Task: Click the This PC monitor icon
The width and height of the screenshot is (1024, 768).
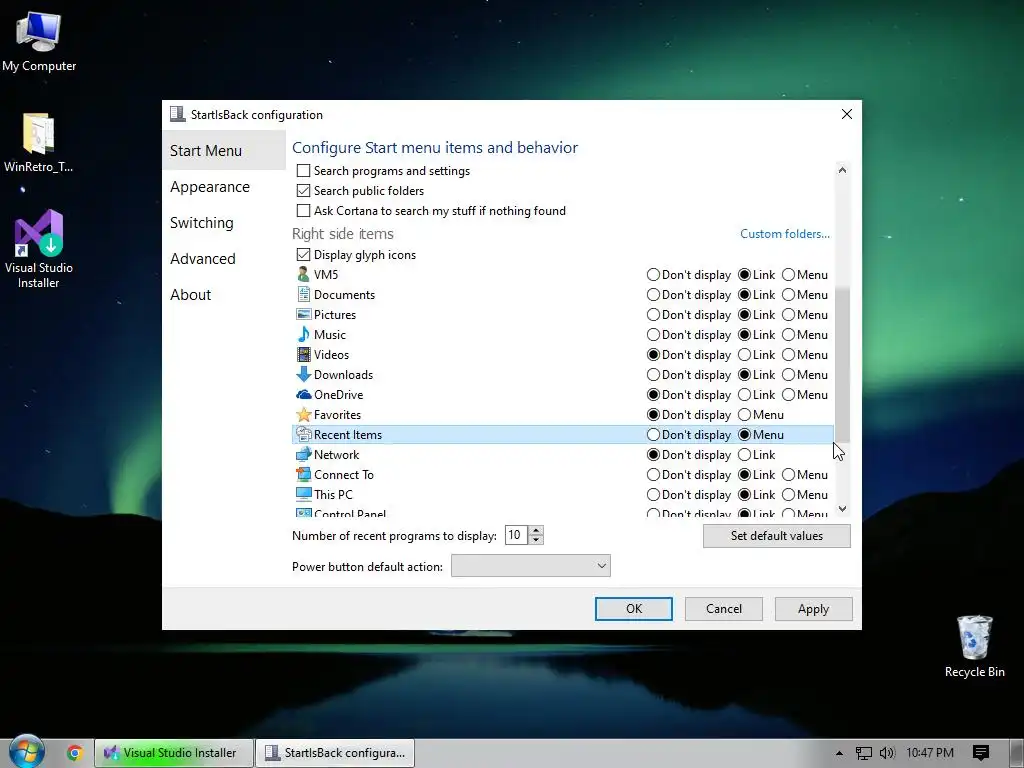Action: click(303, 494)
